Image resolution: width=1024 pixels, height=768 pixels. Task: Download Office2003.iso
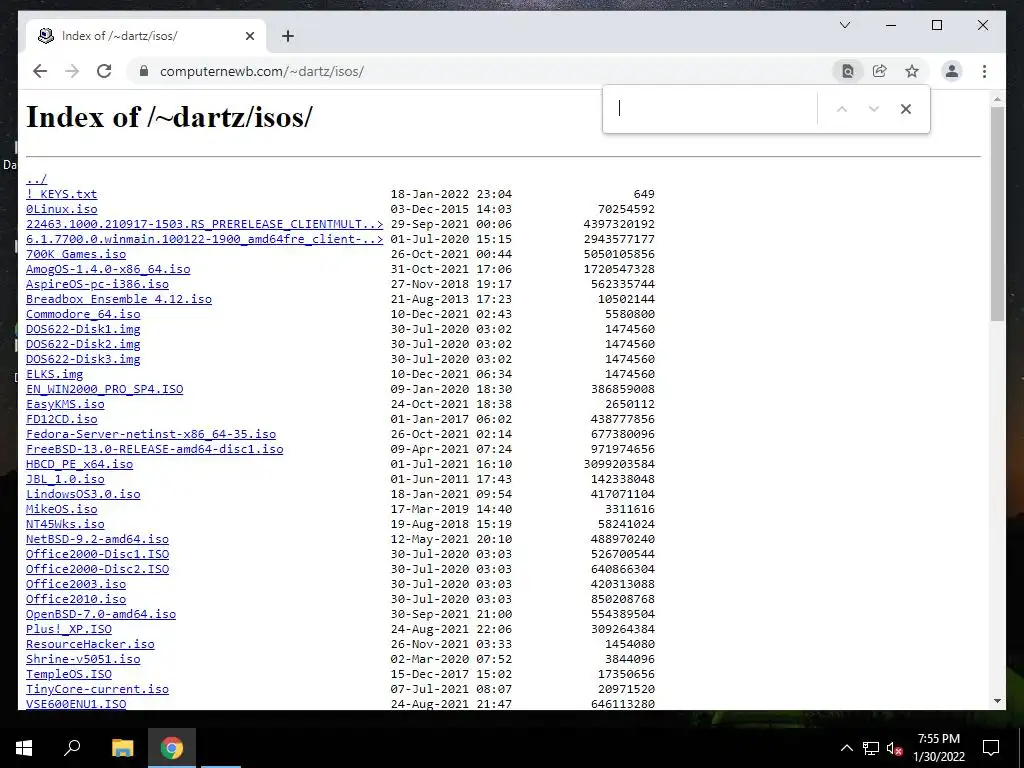point(76,584)
